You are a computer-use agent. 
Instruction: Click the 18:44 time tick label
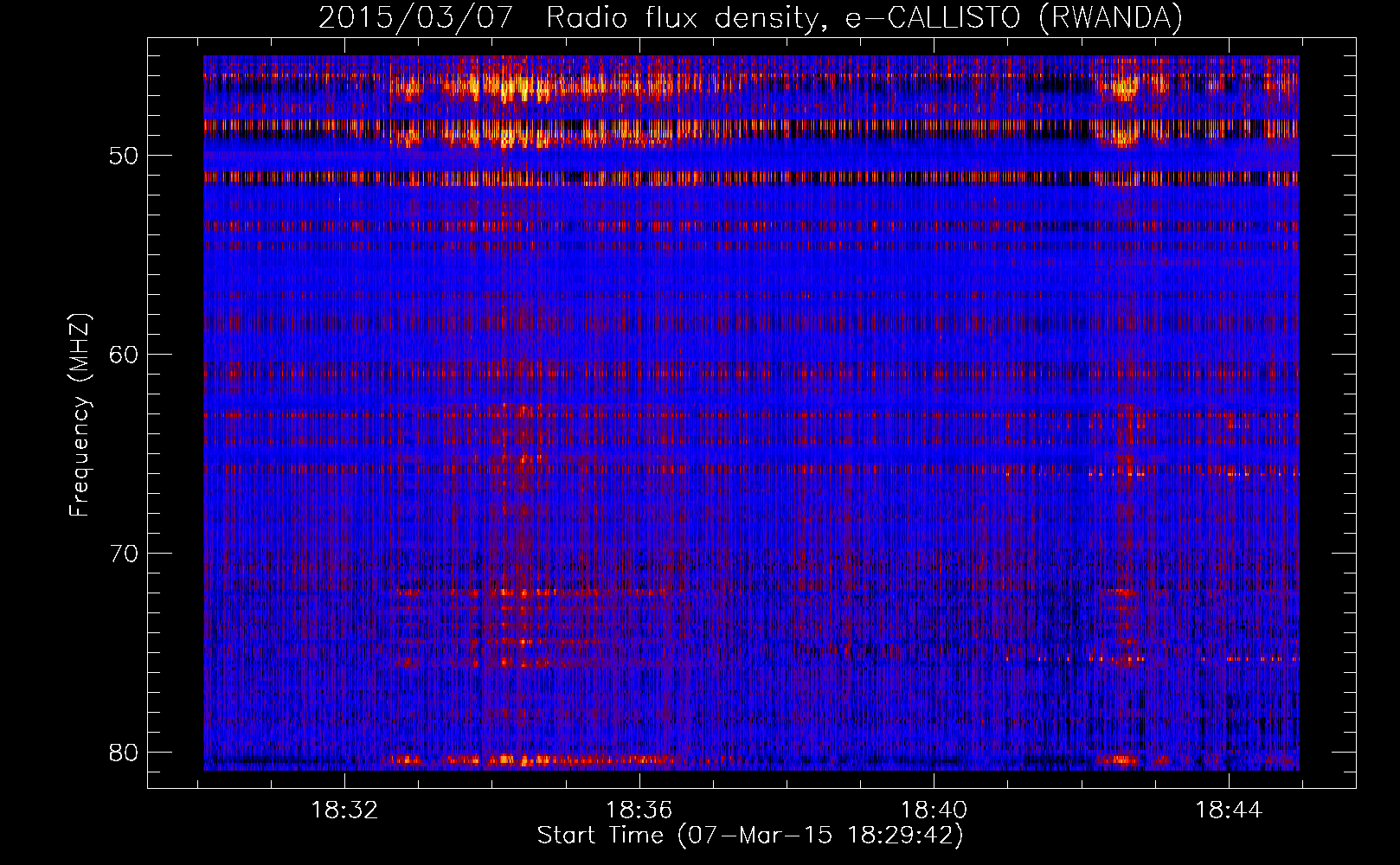[1228, 811]
